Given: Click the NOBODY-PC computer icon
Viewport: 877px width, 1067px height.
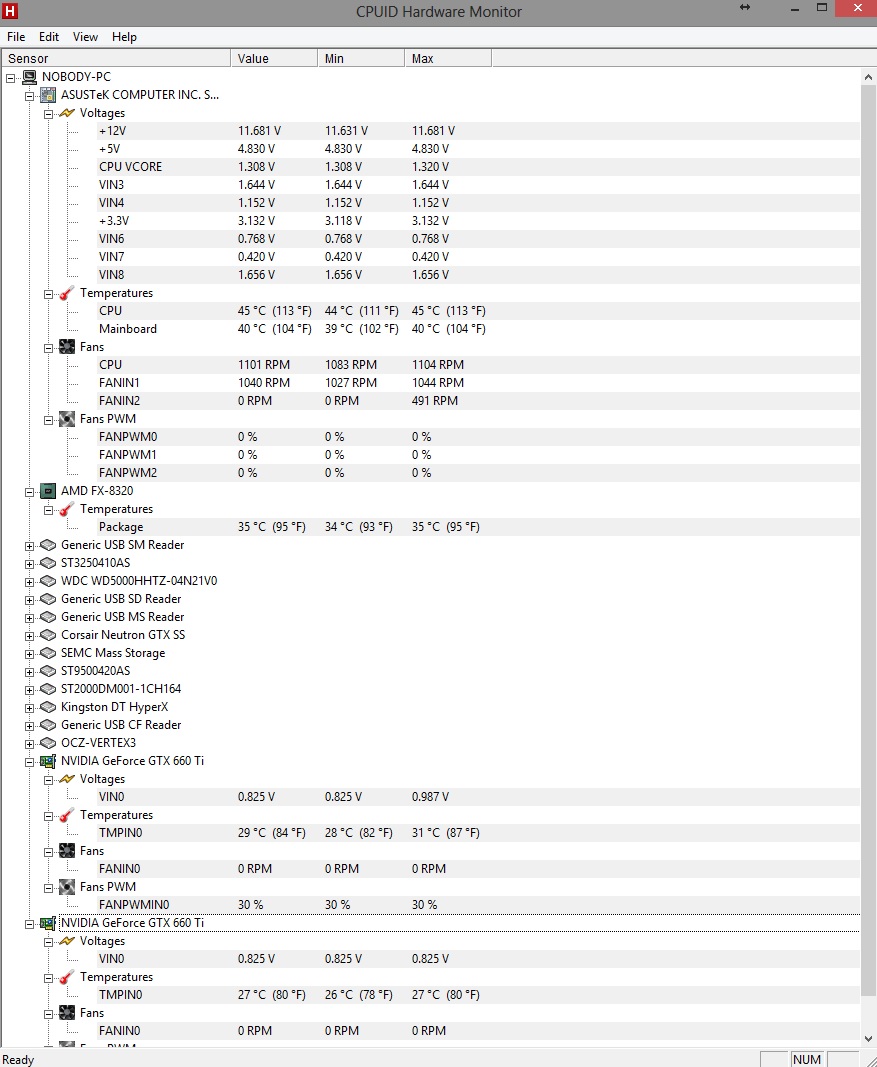Looking at the screenshot, I should 29,76.
